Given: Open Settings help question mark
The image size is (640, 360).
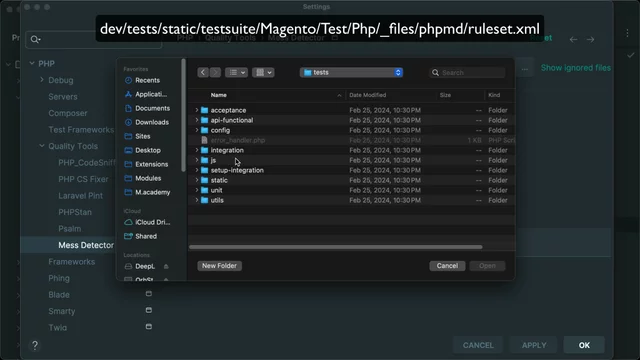Looking at the screenshot, I should [x=35, y=345].
